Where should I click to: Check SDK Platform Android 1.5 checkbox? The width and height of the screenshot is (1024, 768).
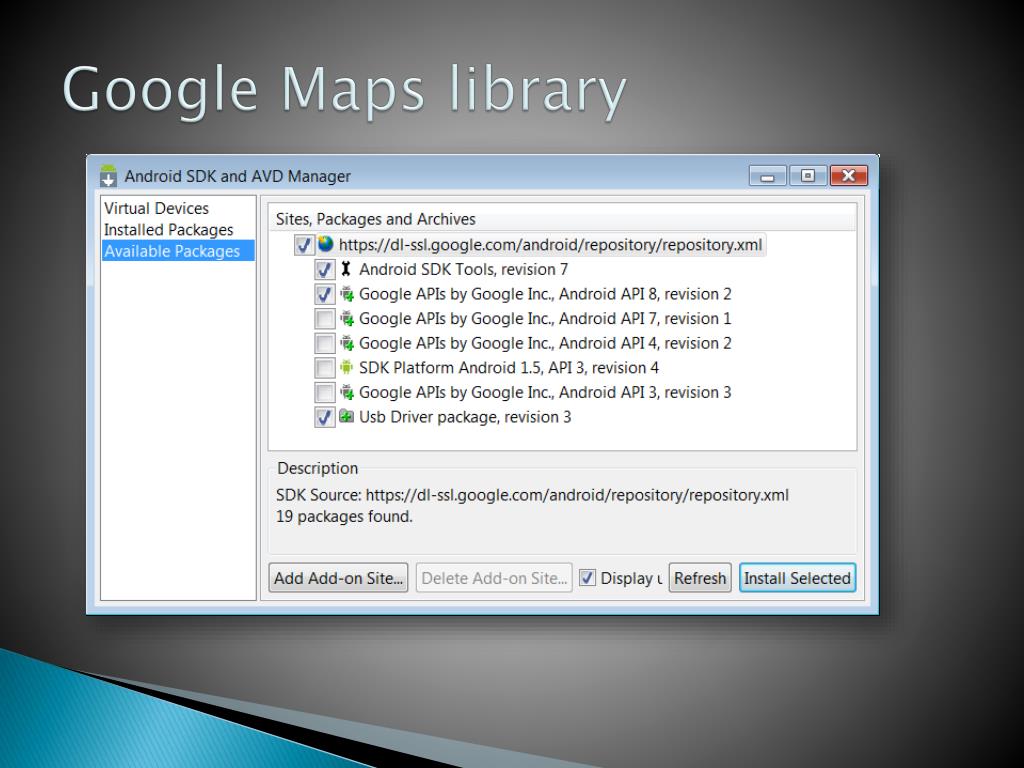click(x=325, y=368)
